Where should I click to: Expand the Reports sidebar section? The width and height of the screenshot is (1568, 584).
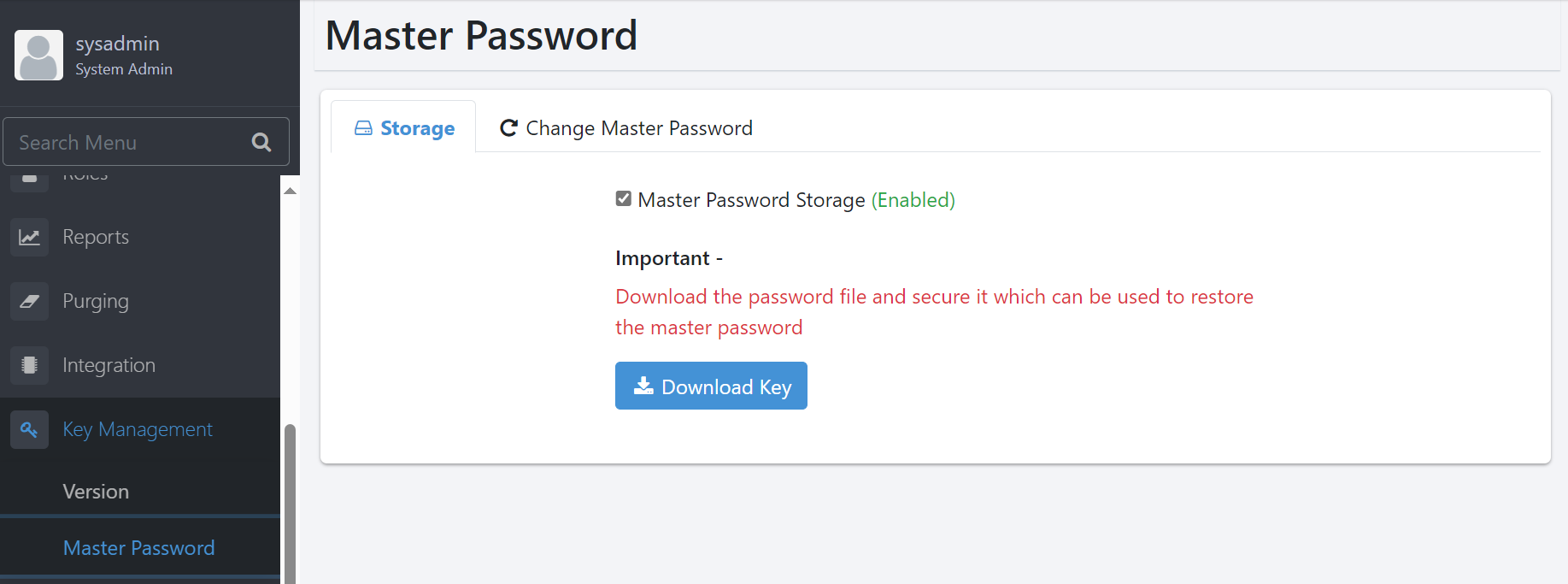pos(96,237)
